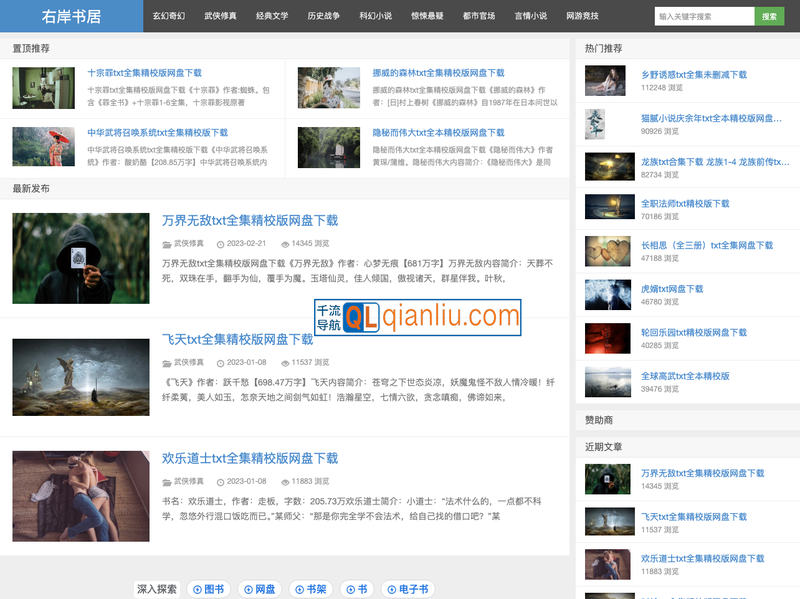Click the 飞天 post thumbnail image
Image resolution: width=800 pixels, height=599 pixels.
[x=81, y=377]
